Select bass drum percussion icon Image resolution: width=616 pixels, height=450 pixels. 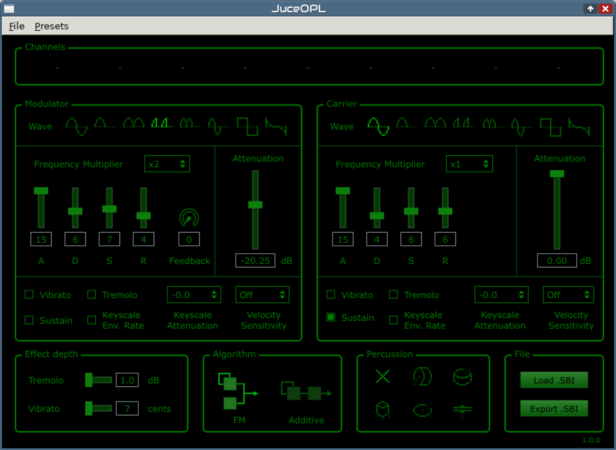click(x=422, y=377)
